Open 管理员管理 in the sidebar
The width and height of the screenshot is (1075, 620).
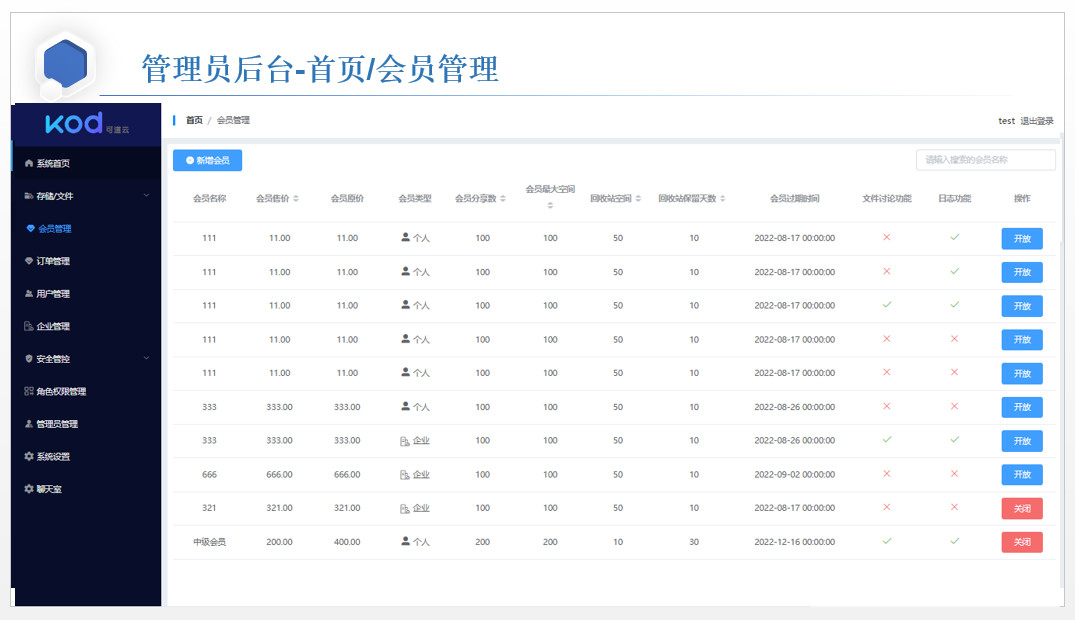point(86,424)
